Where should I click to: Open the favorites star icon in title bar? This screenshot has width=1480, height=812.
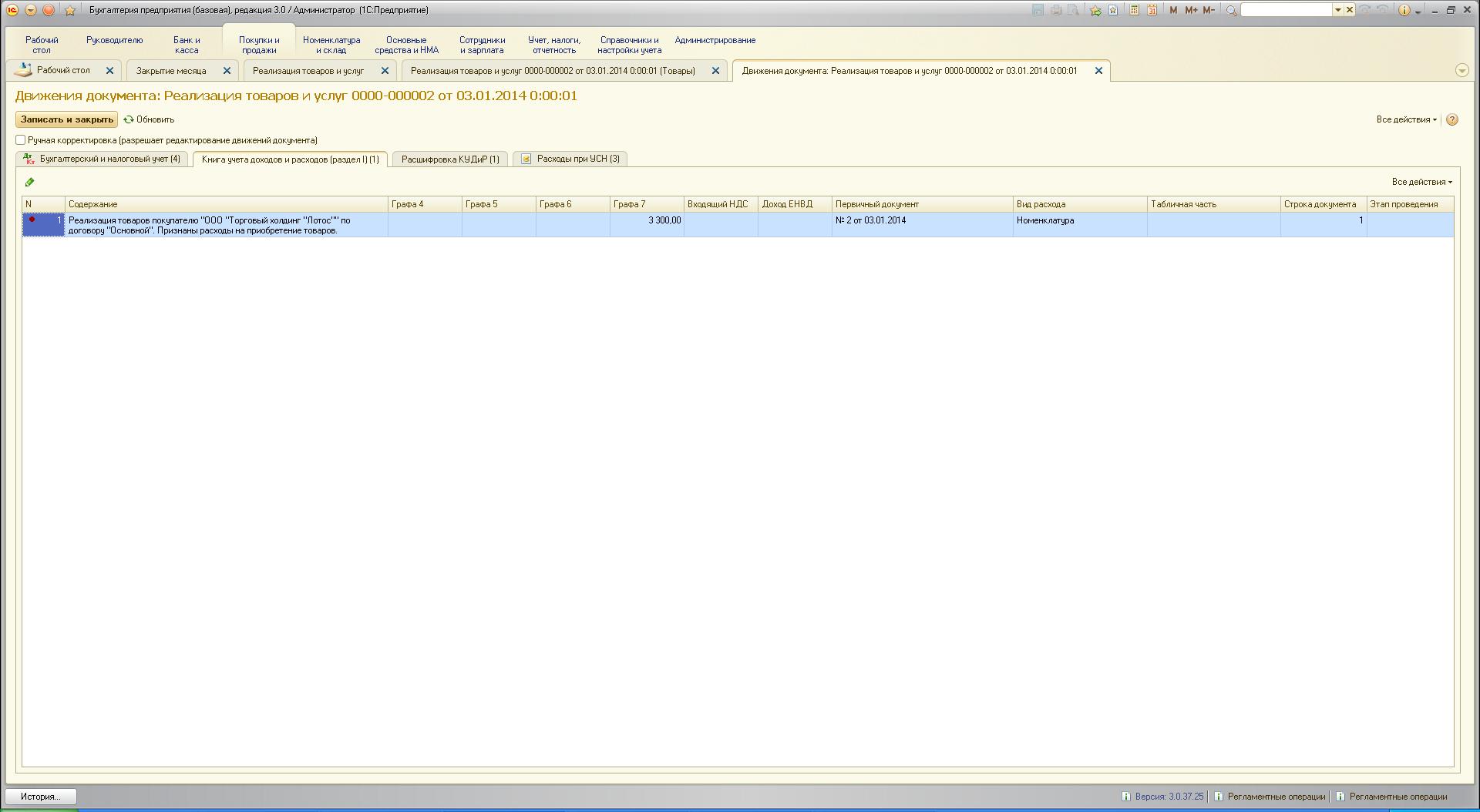point(70,10)
